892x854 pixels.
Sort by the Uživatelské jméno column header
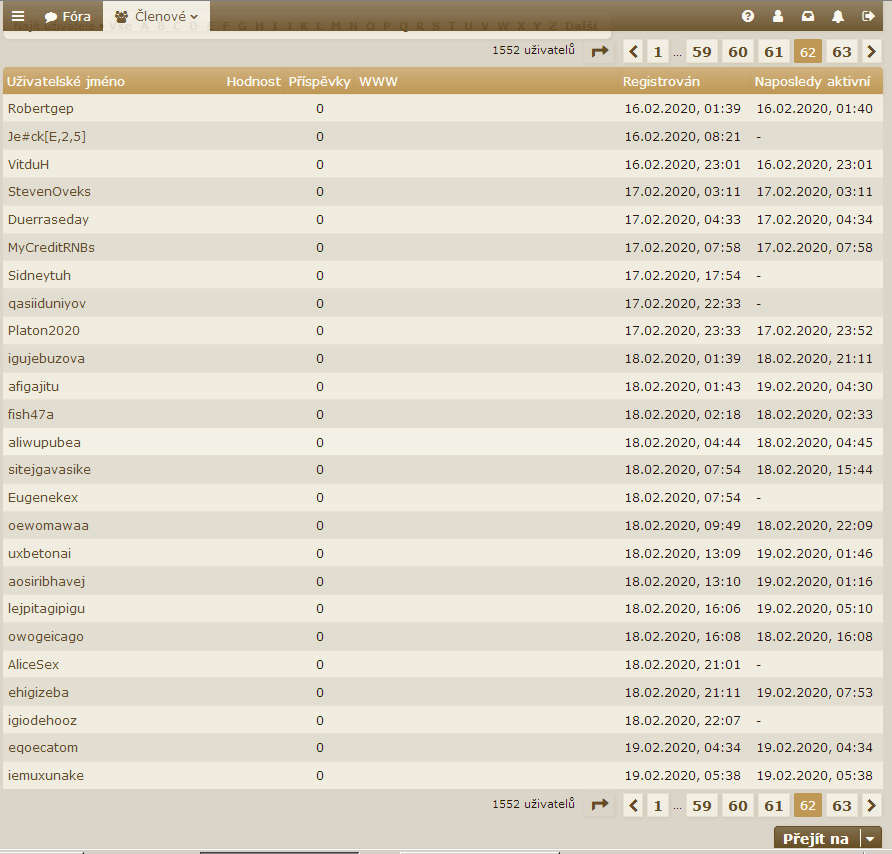(x=66, y=81)
